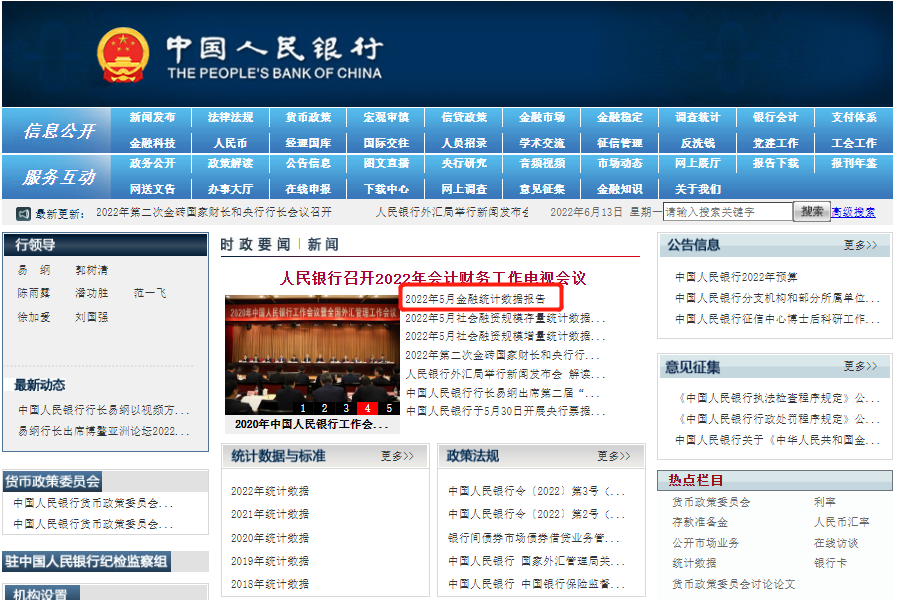The width and height of the screenshot is (897, 600).
Task: Select slide 3 in image carousel
Action: (x=346, y=408)
